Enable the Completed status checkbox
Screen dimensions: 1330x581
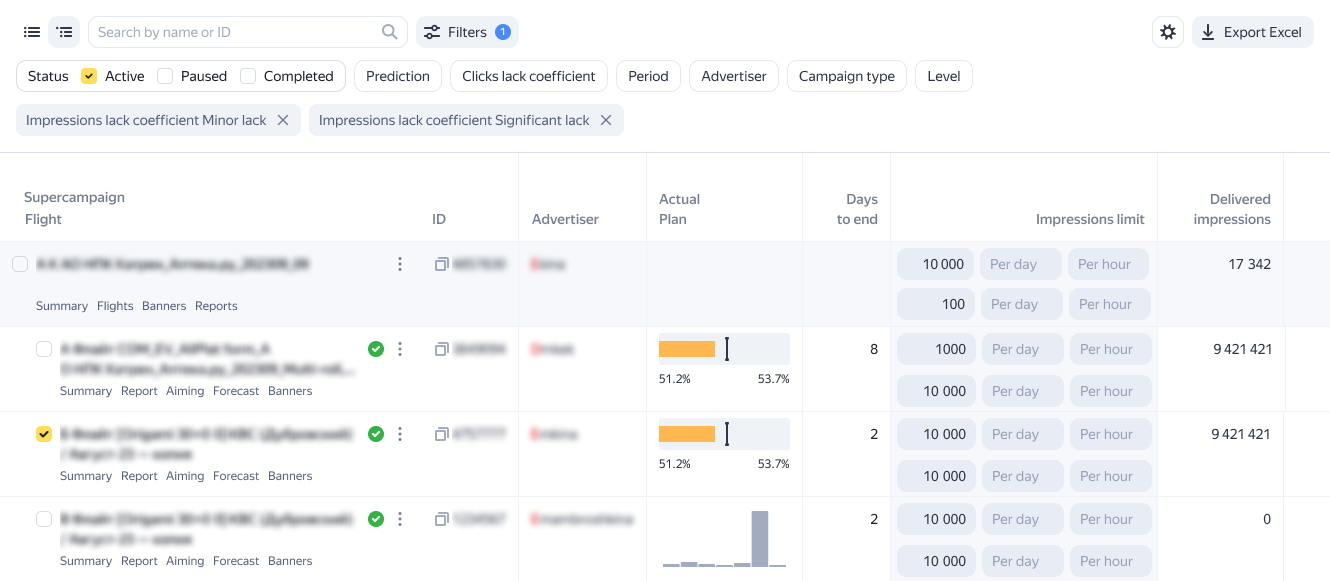point(248,76)
